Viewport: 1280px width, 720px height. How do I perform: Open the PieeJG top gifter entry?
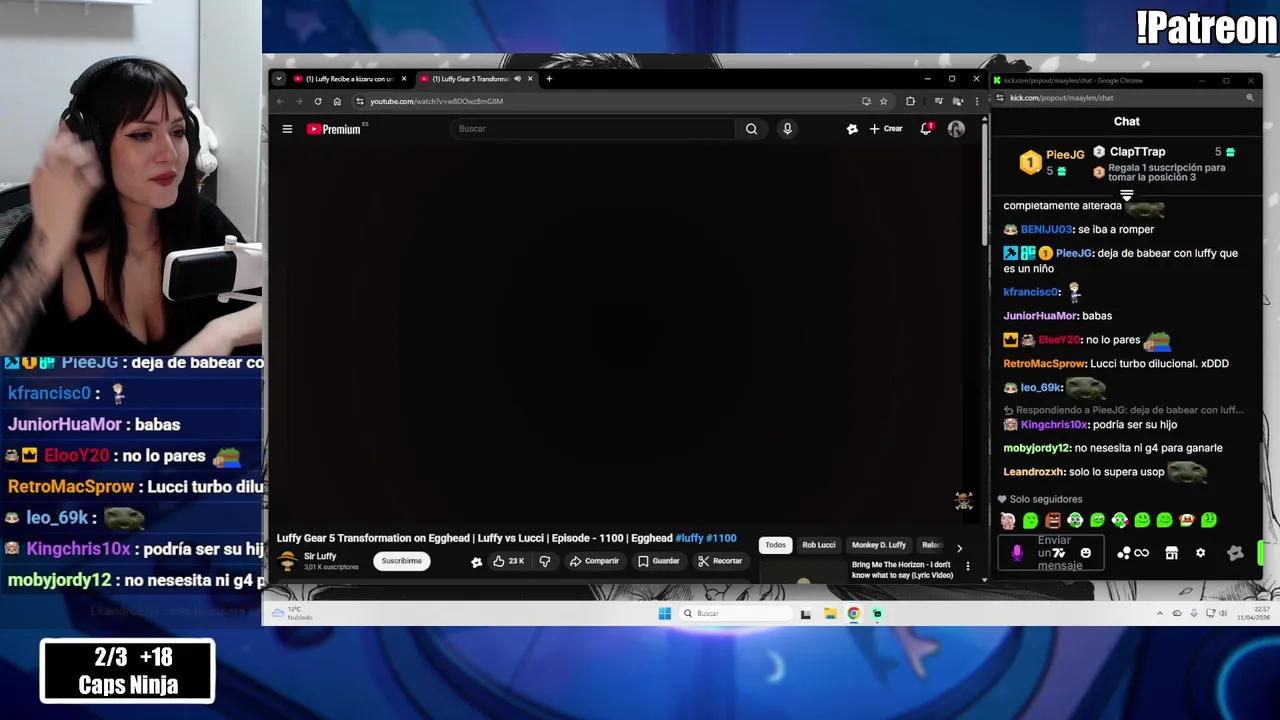tap(1051, 161)
